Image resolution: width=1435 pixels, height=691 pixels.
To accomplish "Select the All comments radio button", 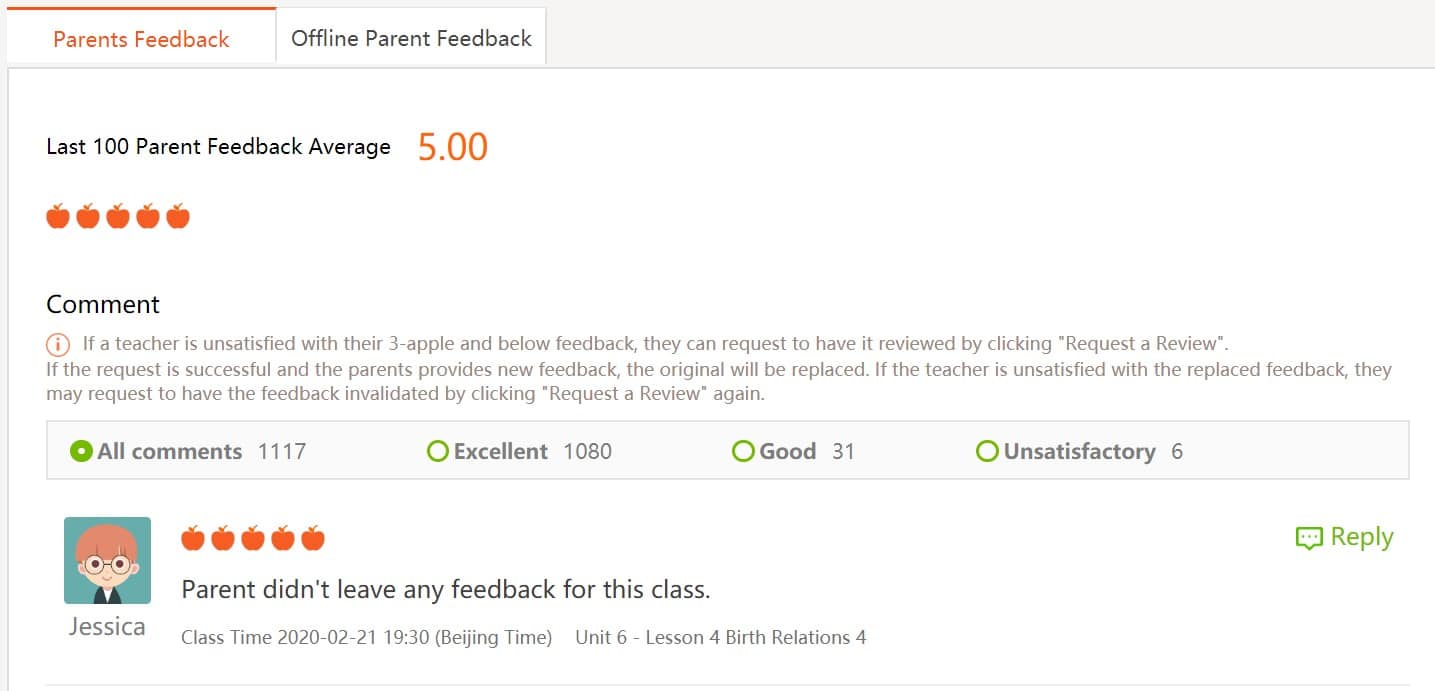I will [x=82, y=451].
